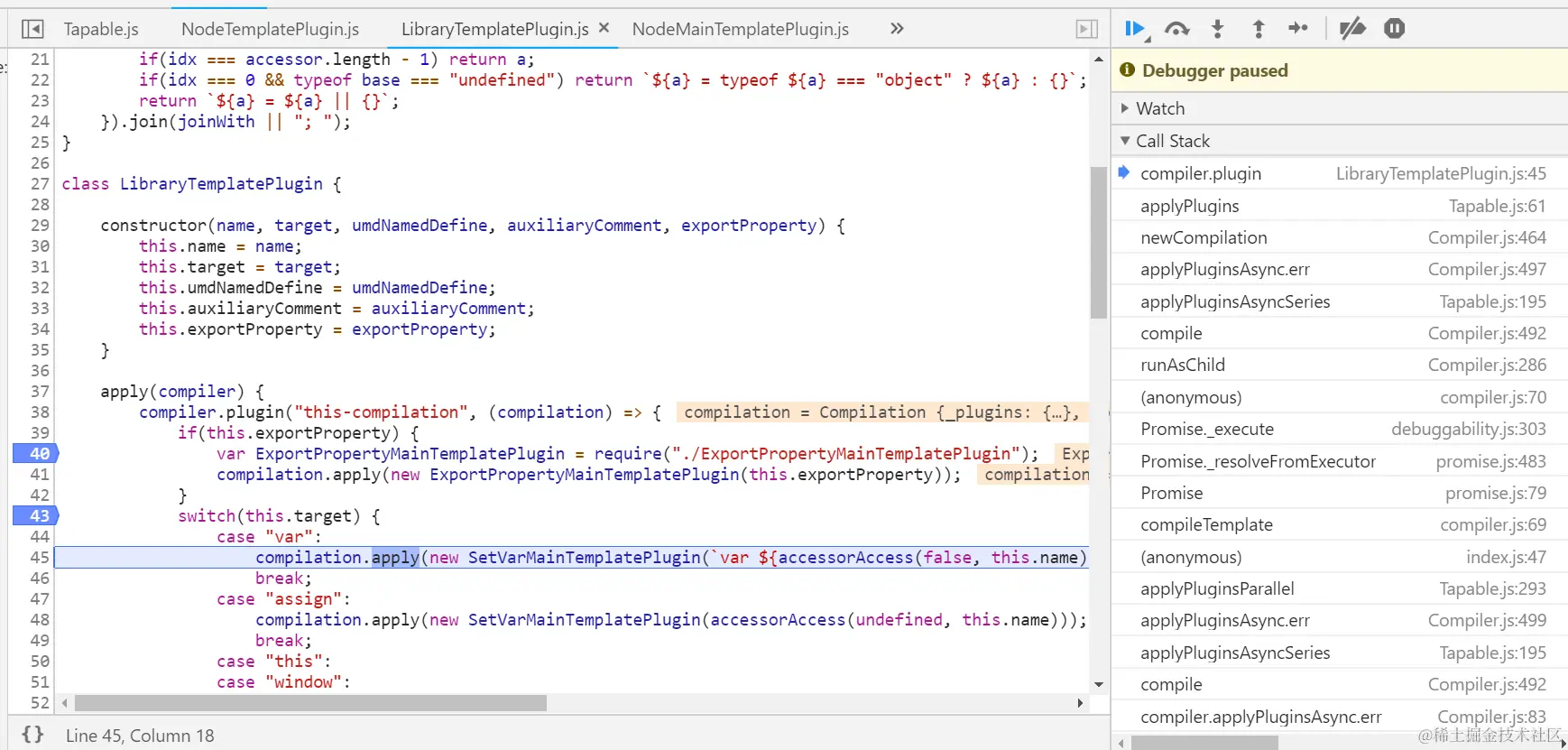Toggle breakpoint on line 40
The height and width of the screenshot is (750, 1568).
pyautogui.click(x=36, y=453)
